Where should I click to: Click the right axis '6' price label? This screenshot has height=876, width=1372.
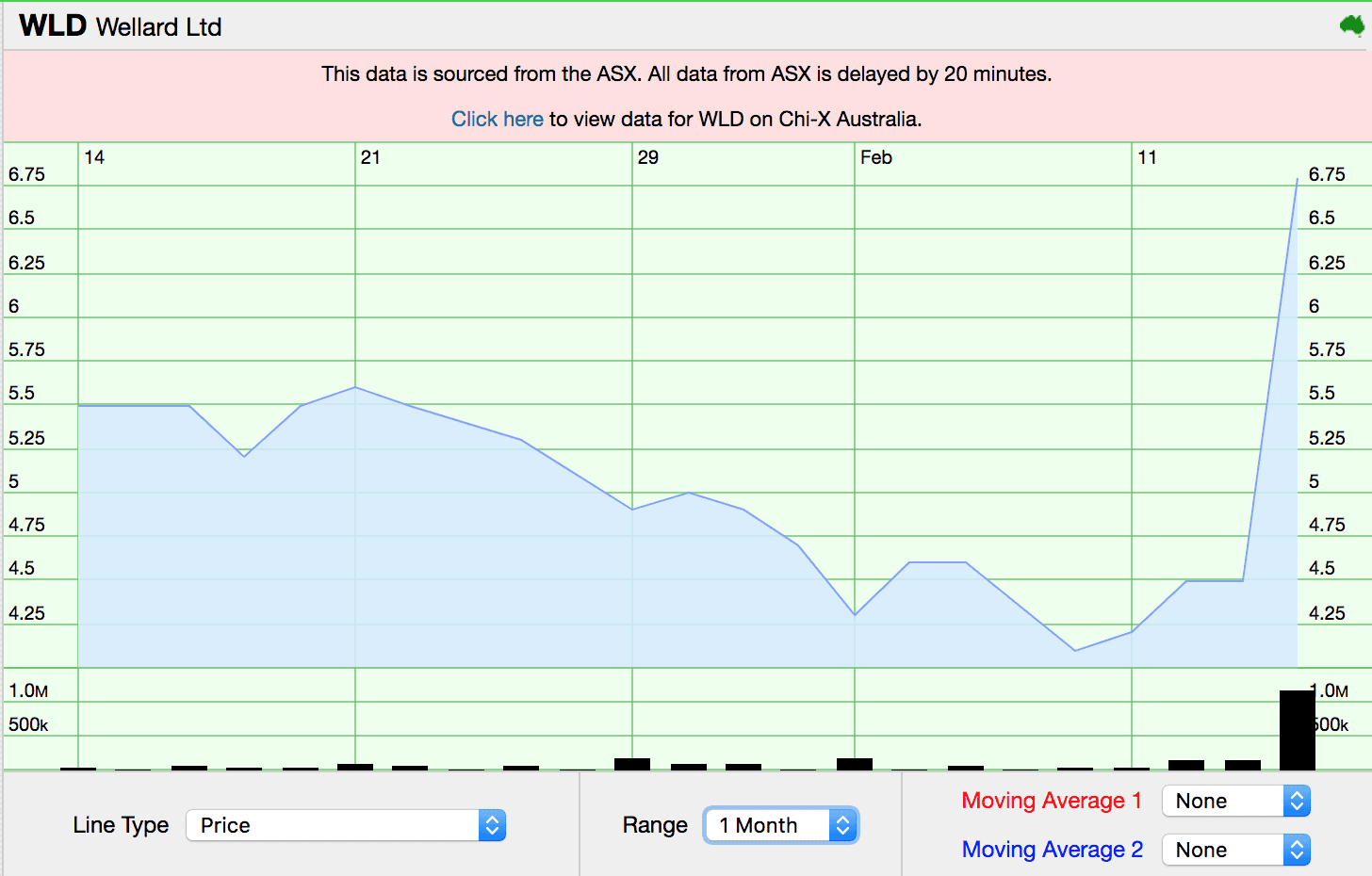click(x=1314, y=306)
